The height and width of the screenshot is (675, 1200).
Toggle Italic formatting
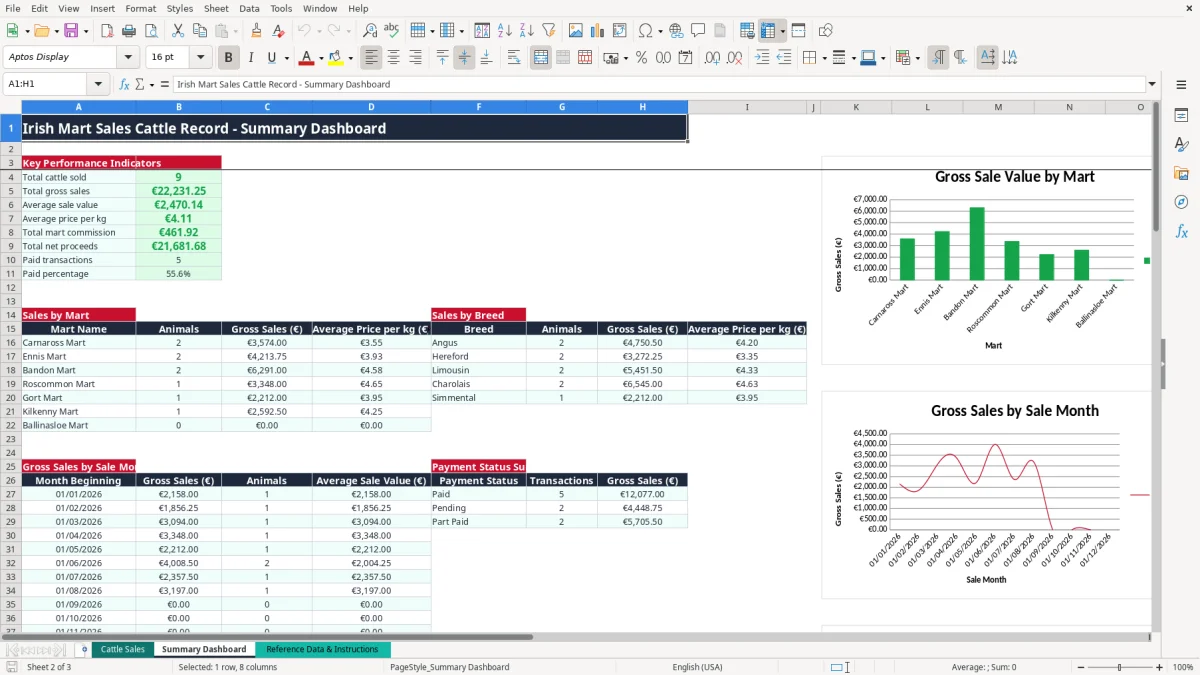click(x=250, y=58)
